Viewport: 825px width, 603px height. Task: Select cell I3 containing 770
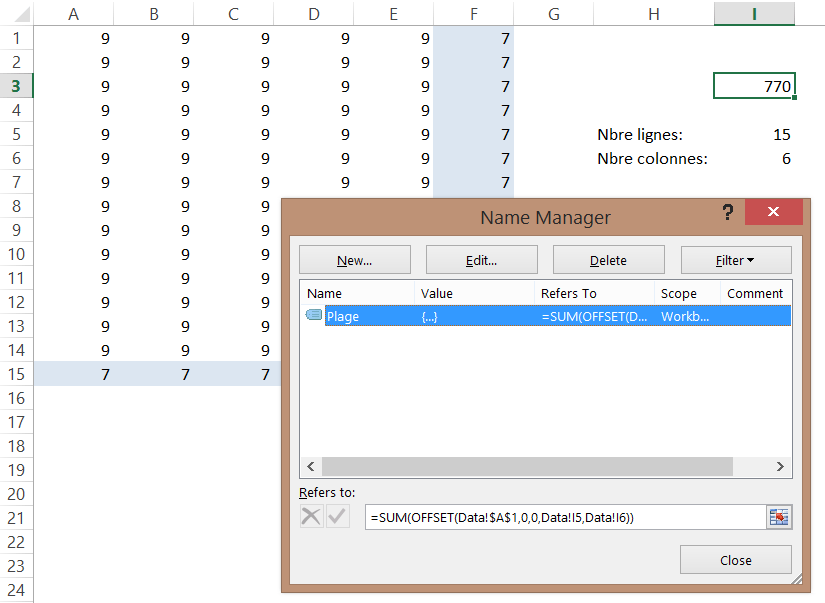[x=754, y=86]
